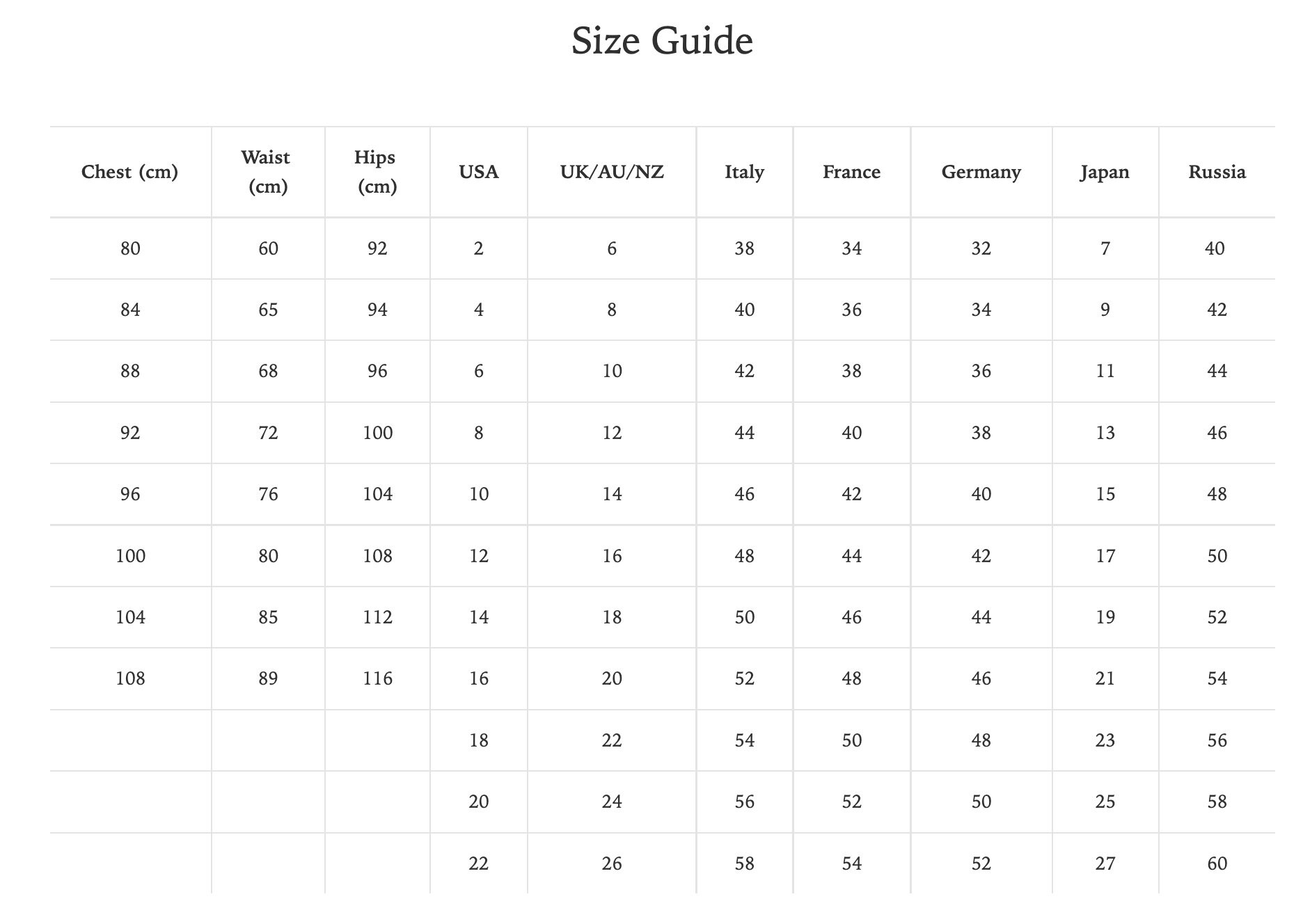This screenshot has width=1303, height=924.
Task: Click the Germany cell showing 32
Action: coord(981,248)
